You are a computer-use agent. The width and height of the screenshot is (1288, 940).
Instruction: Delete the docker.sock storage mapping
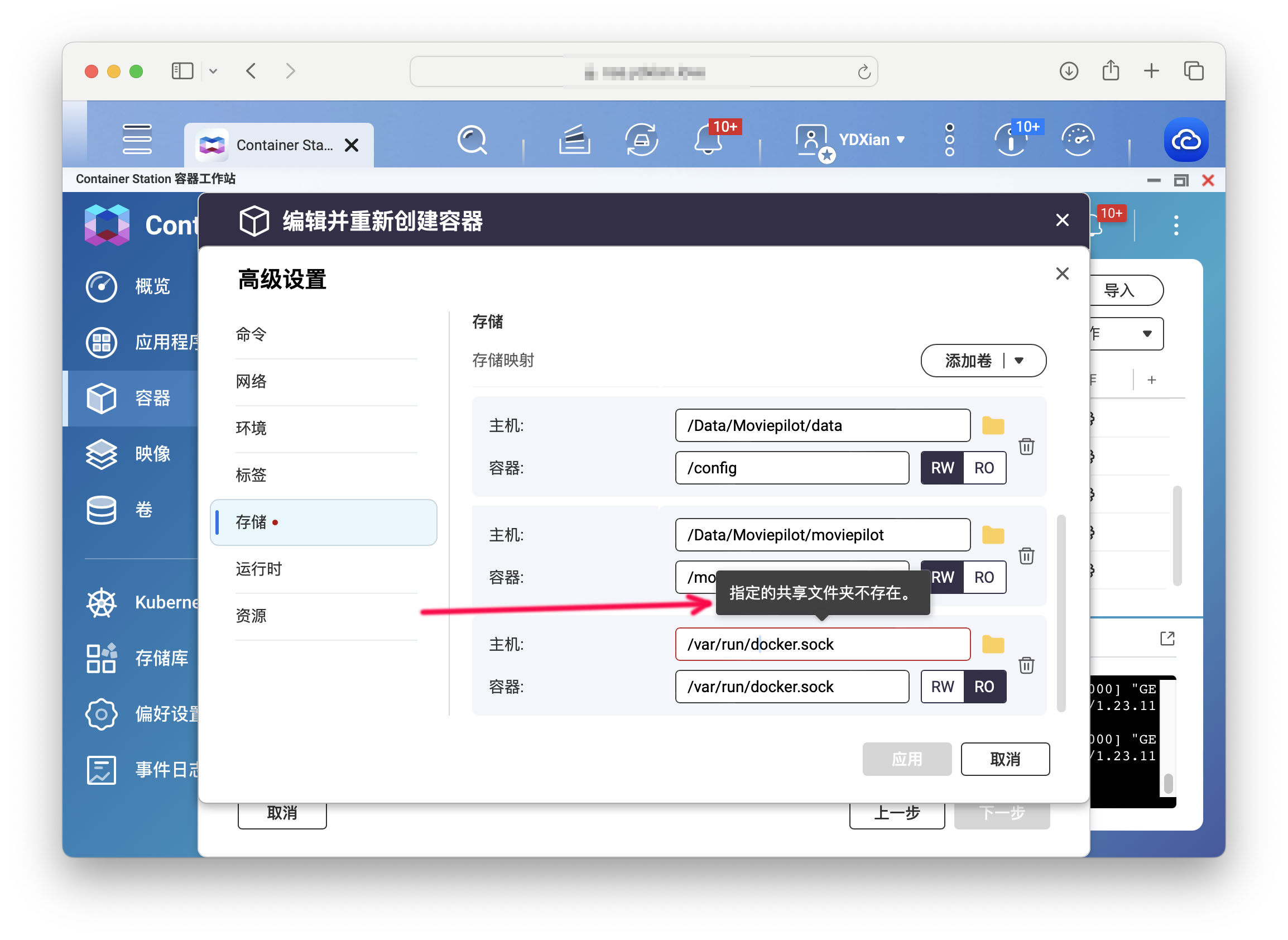coord(1027,665)
